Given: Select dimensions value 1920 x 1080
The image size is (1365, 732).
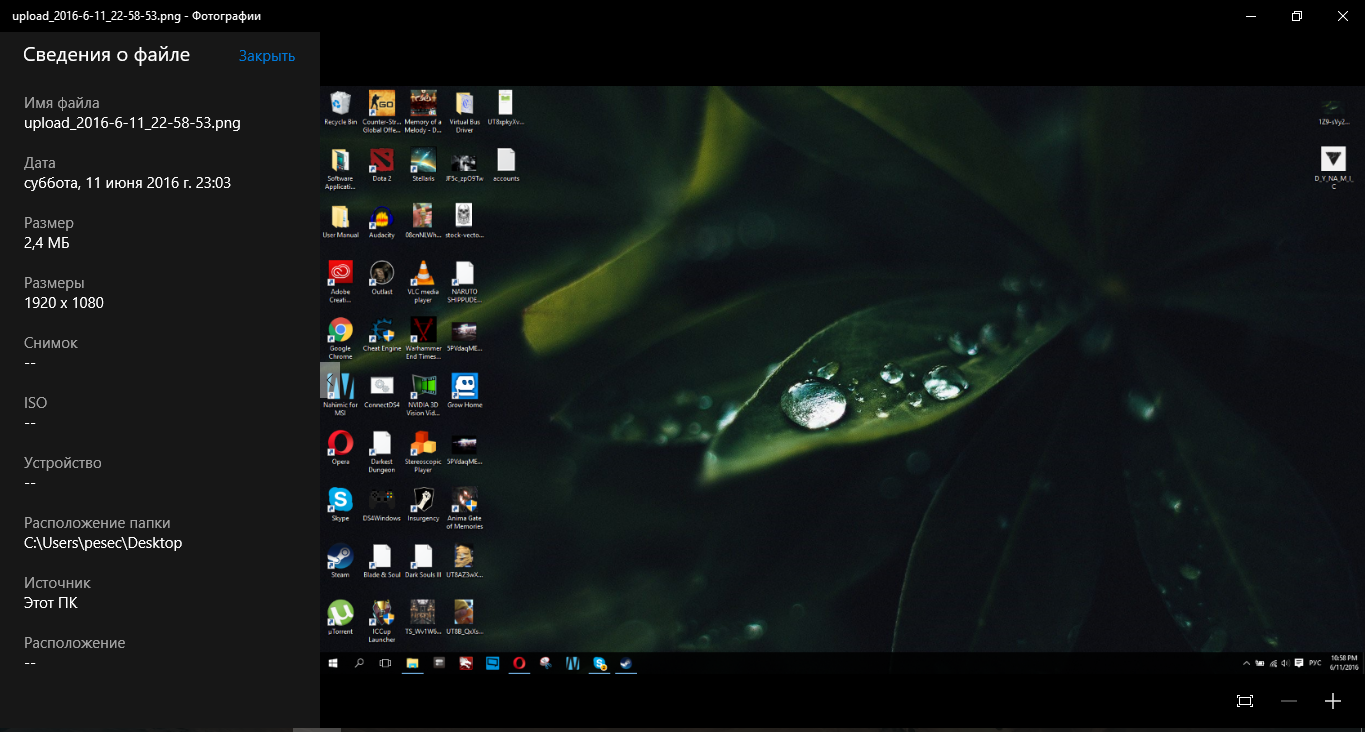Looking at the screenshot, I should point(64,303).
